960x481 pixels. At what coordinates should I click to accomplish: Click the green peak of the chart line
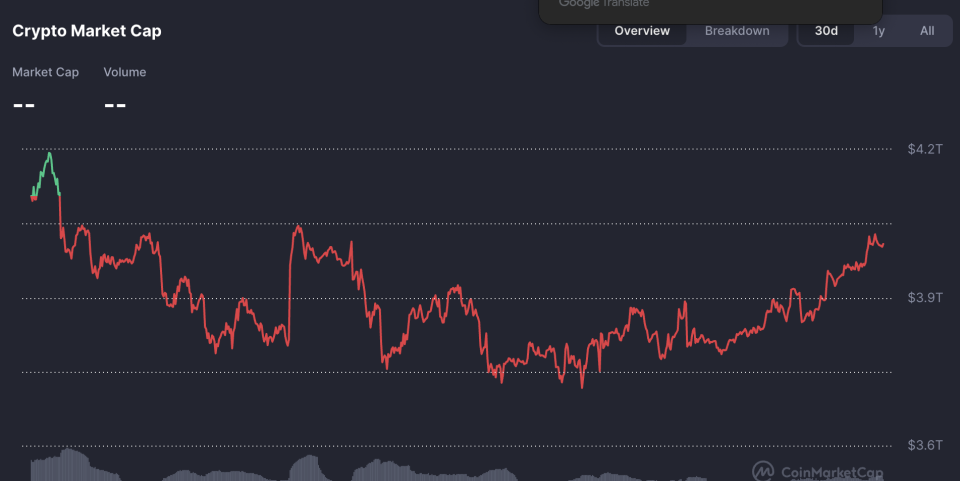[49, 155]
